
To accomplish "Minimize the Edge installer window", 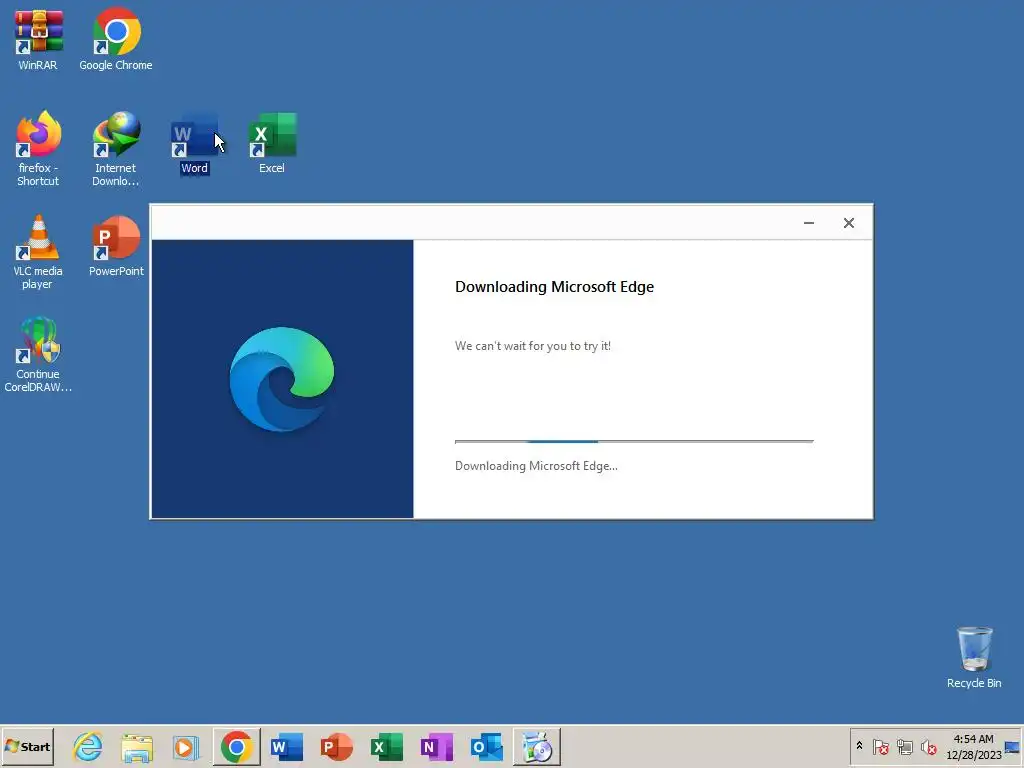I will 808,223.
